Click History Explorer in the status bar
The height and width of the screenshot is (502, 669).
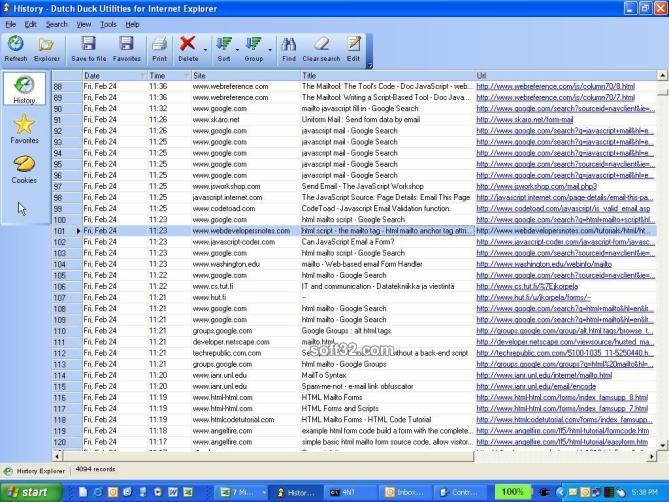(35, 471)
